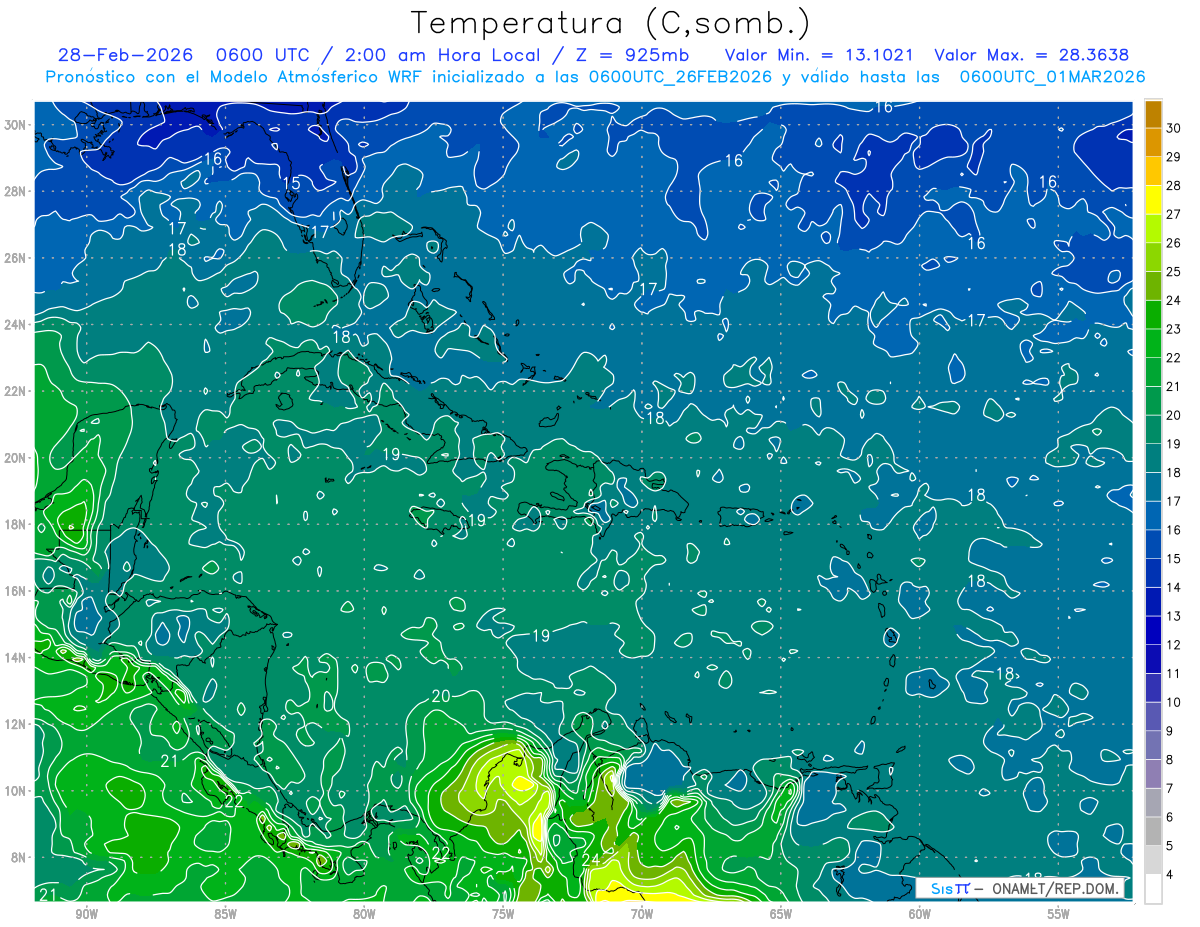Click the colorbar legend value '29'
The height and width of the screenshot is (927, 1200).
pyautogui.click(x=1173, y=157)
